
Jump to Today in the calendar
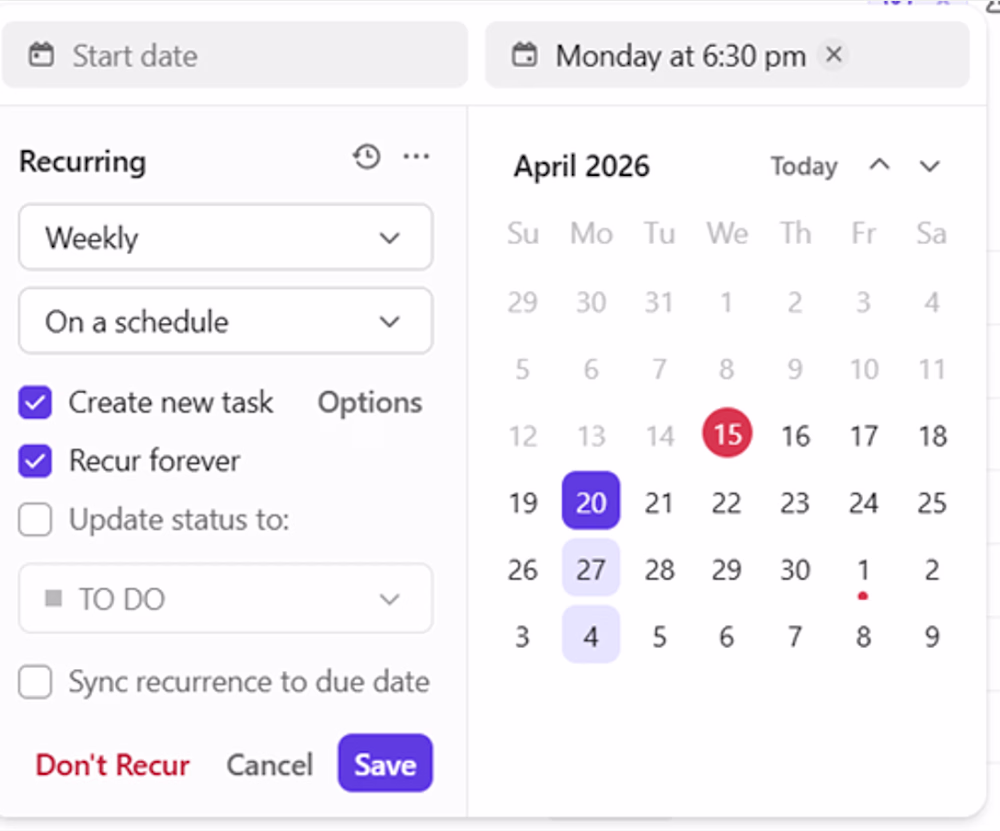click(804, 166)
